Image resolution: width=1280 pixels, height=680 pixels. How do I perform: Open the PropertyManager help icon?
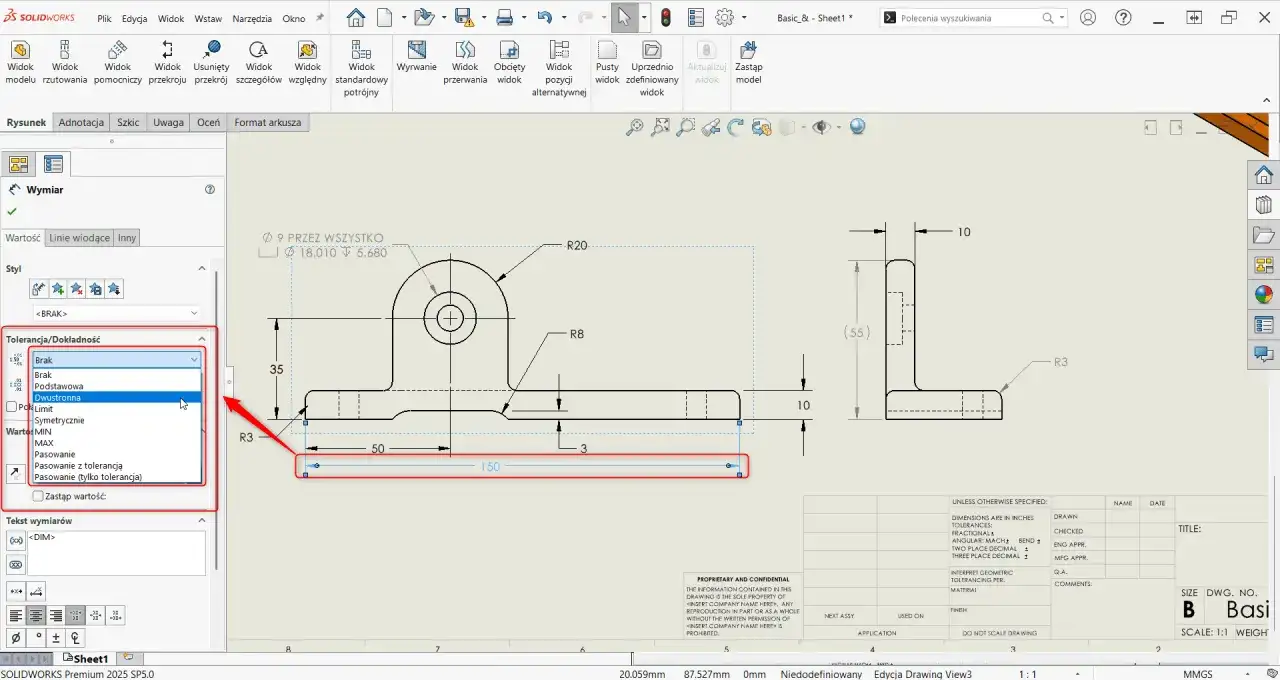pos(210,189)
